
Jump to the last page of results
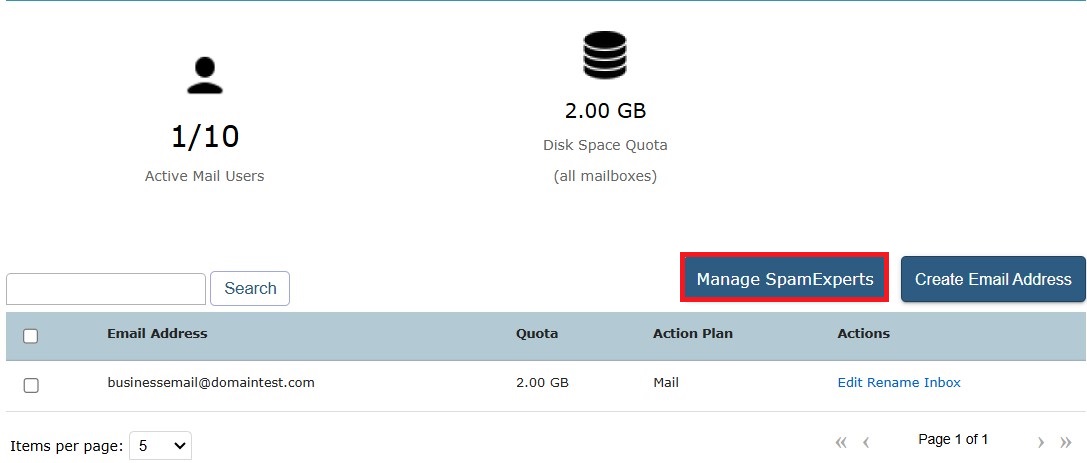point(1066,441)
